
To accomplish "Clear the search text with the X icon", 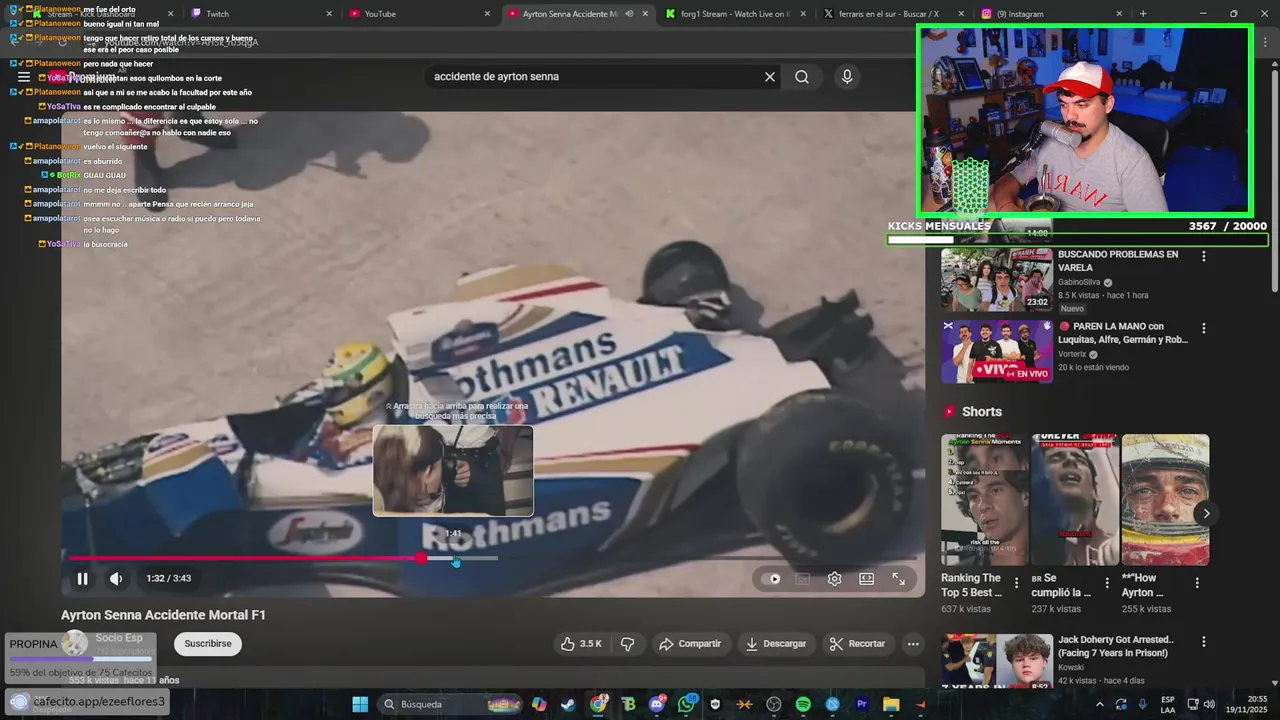I will (x=770, y=77).
